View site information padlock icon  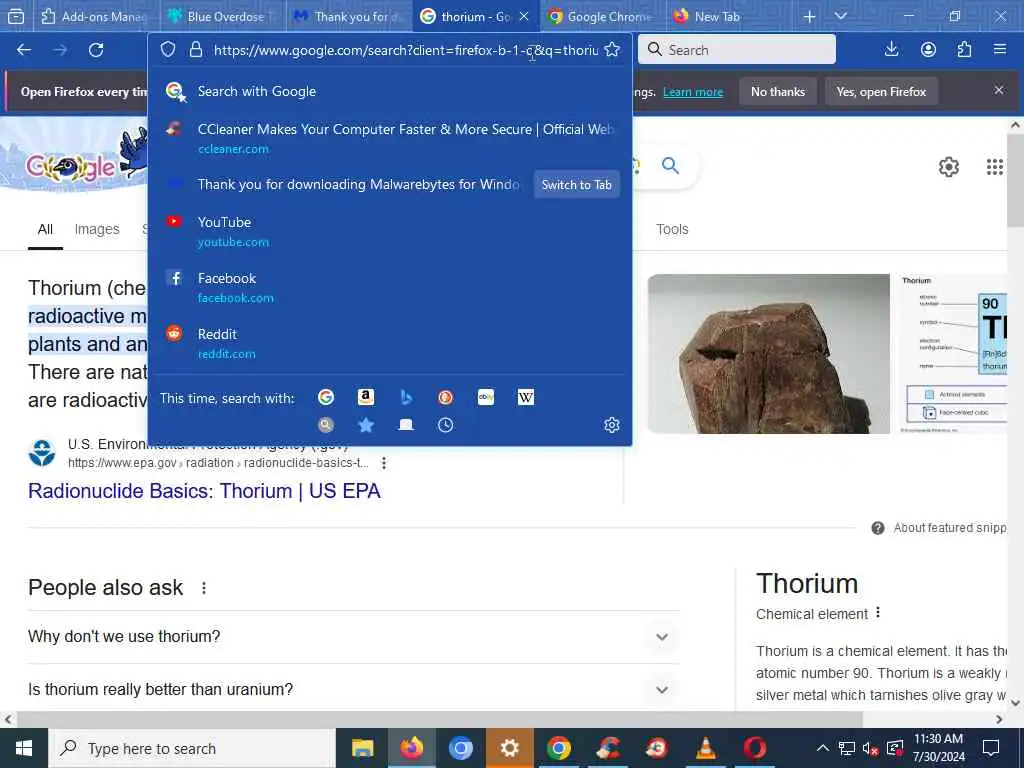click(x=195, y=50)
